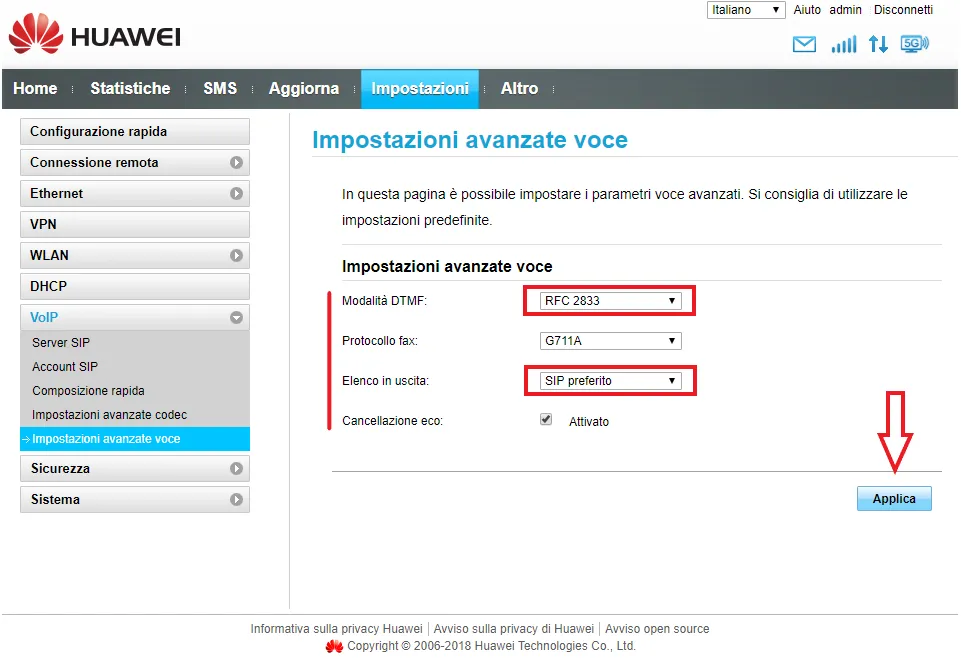Open Informativa sulla privacy Huawei link

336,629
